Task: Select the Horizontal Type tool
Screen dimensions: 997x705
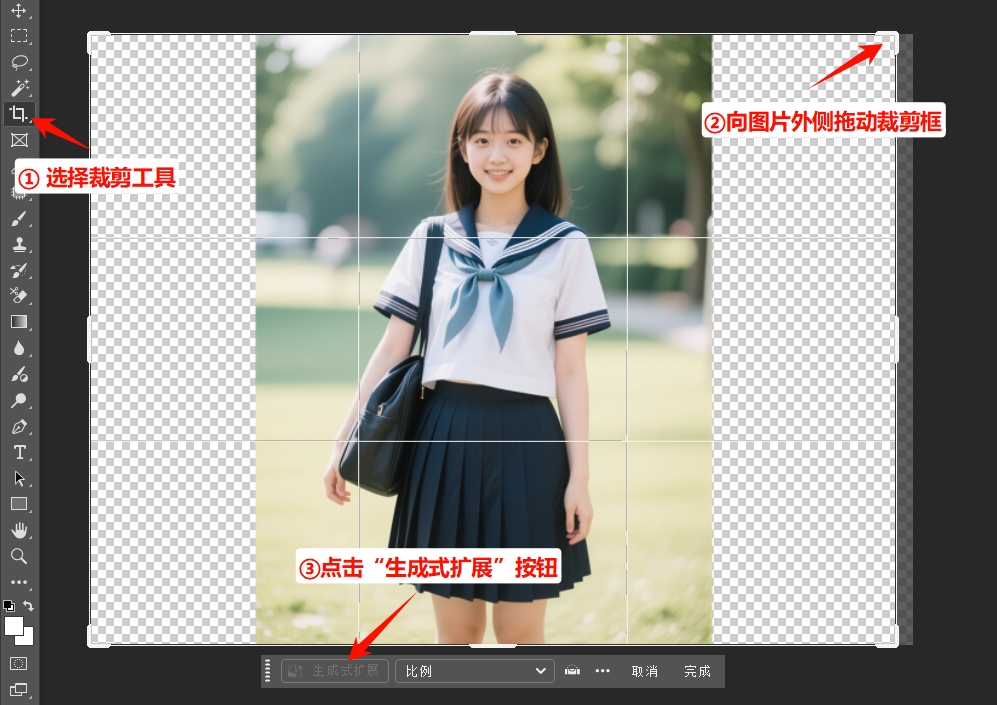Action: (x=19, y=452)
